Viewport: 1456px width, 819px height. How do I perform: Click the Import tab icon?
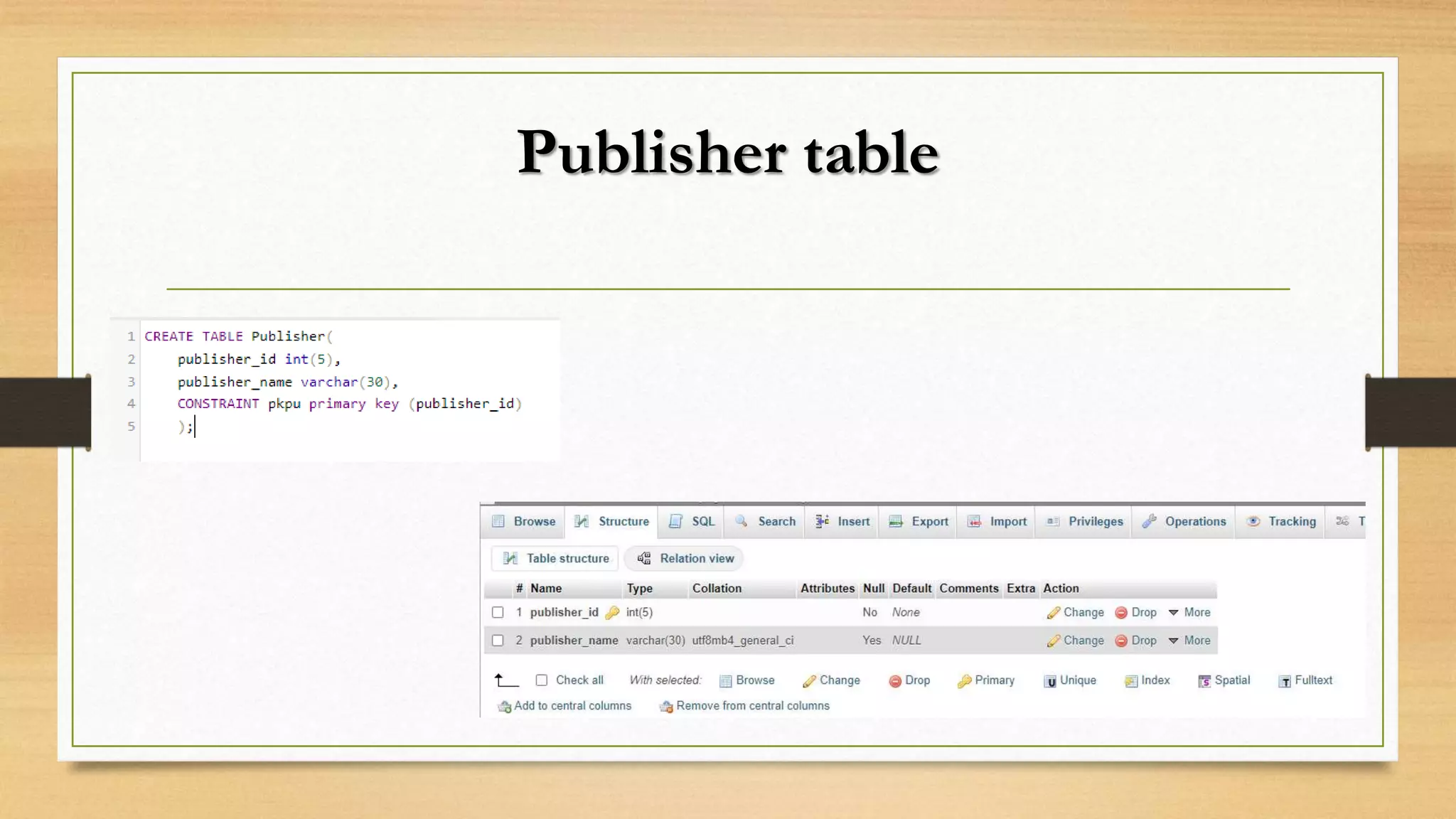[x=974, y=521]
